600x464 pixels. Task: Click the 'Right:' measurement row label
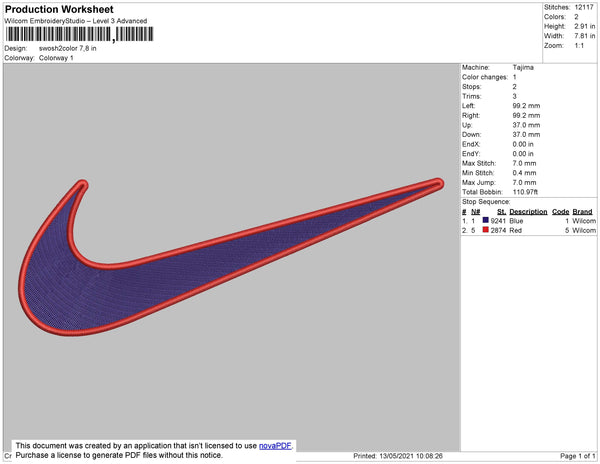tap(471, 115)
